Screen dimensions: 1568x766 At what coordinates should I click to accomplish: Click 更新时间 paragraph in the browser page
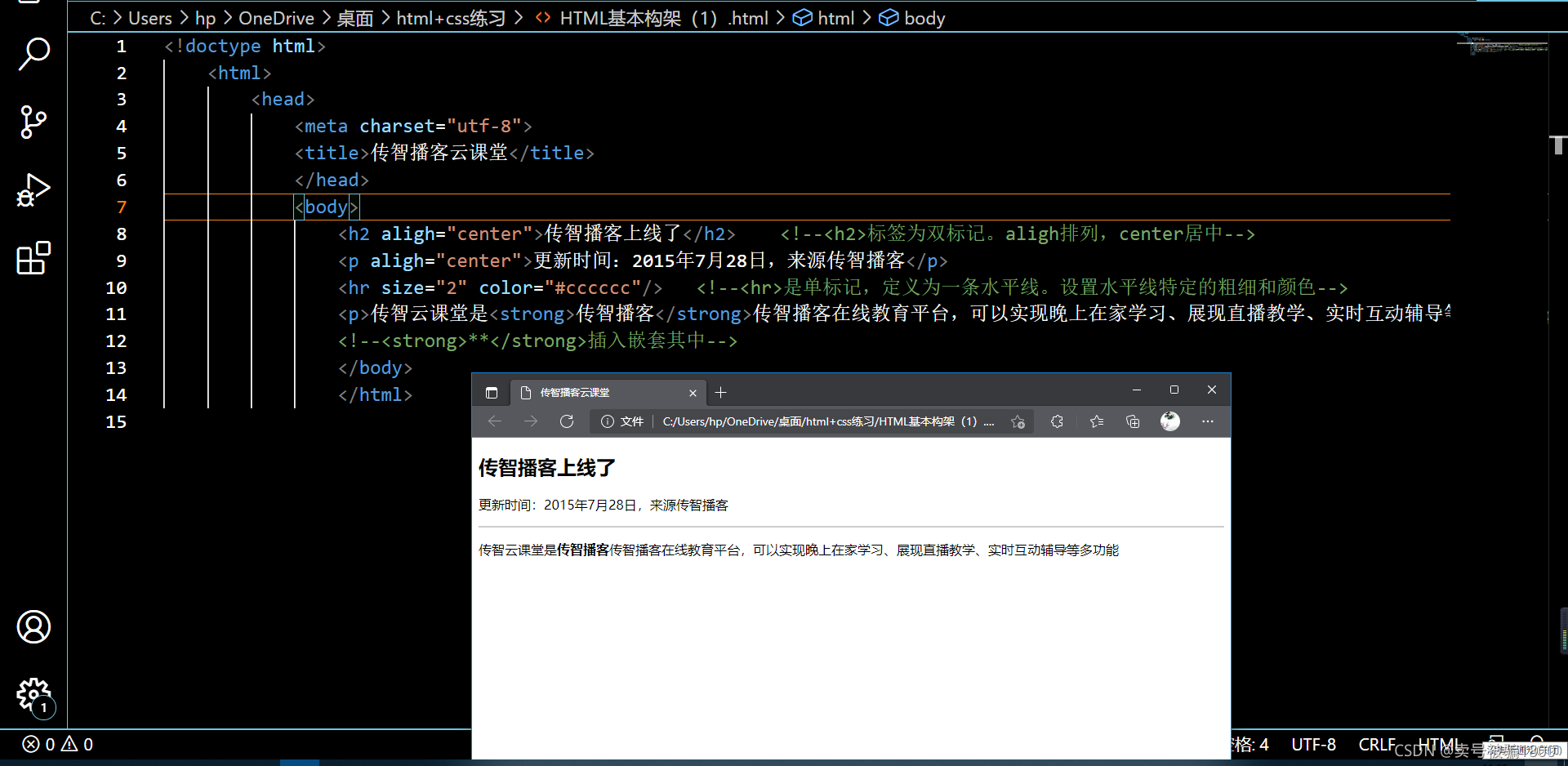point(603,505)
